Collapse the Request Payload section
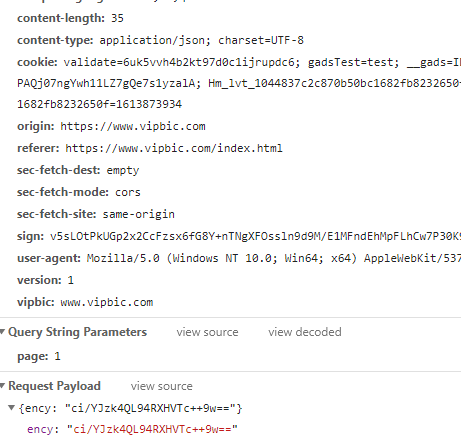 click(3, 386)
